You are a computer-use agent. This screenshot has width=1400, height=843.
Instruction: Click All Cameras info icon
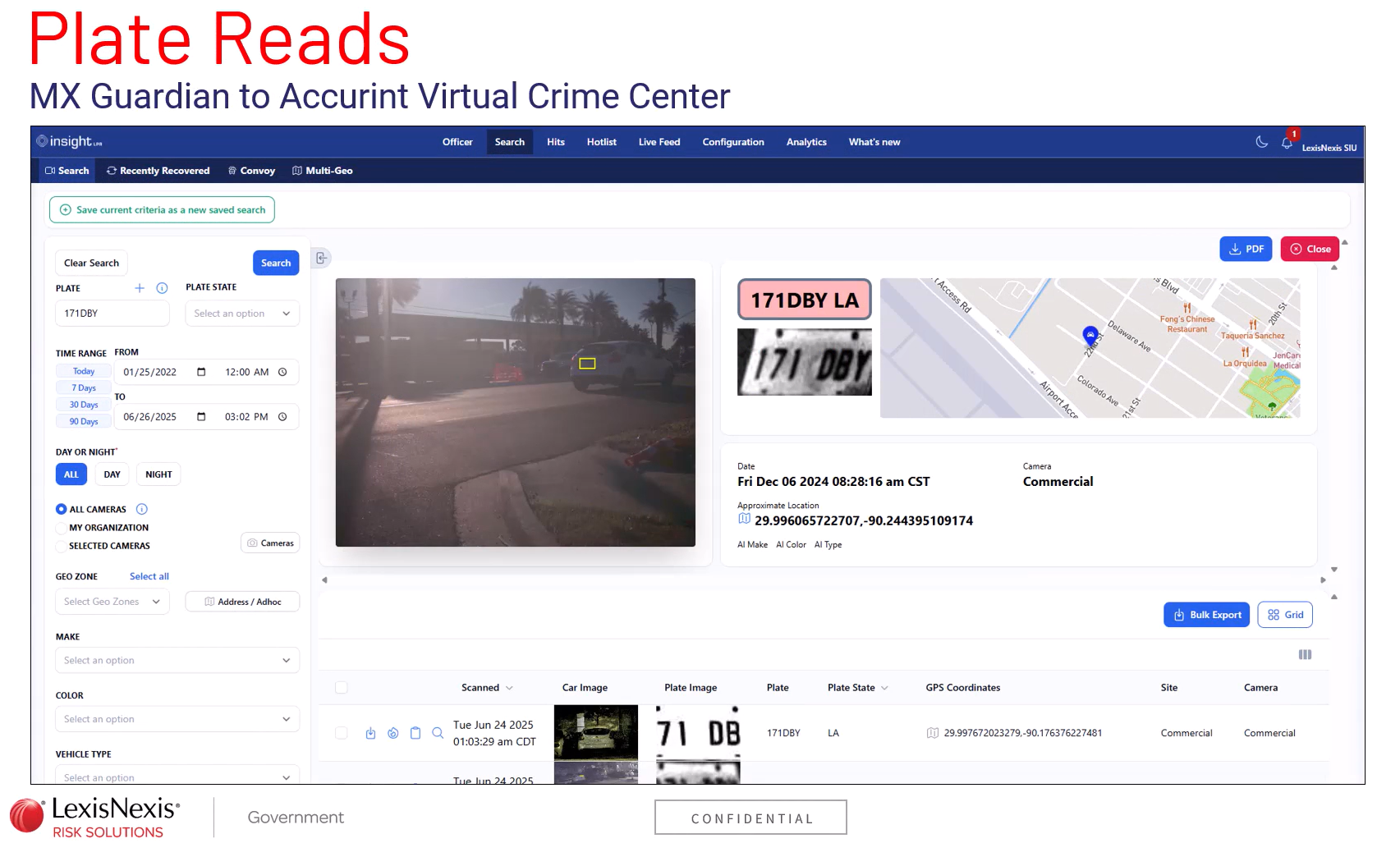click(x=141, y=509)
